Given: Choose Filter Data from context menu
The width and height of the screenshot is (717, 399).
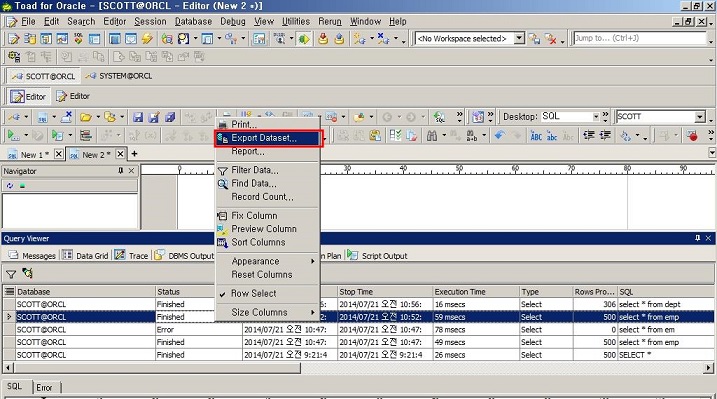Looking at the screenshot, I should tap(267, 170).
